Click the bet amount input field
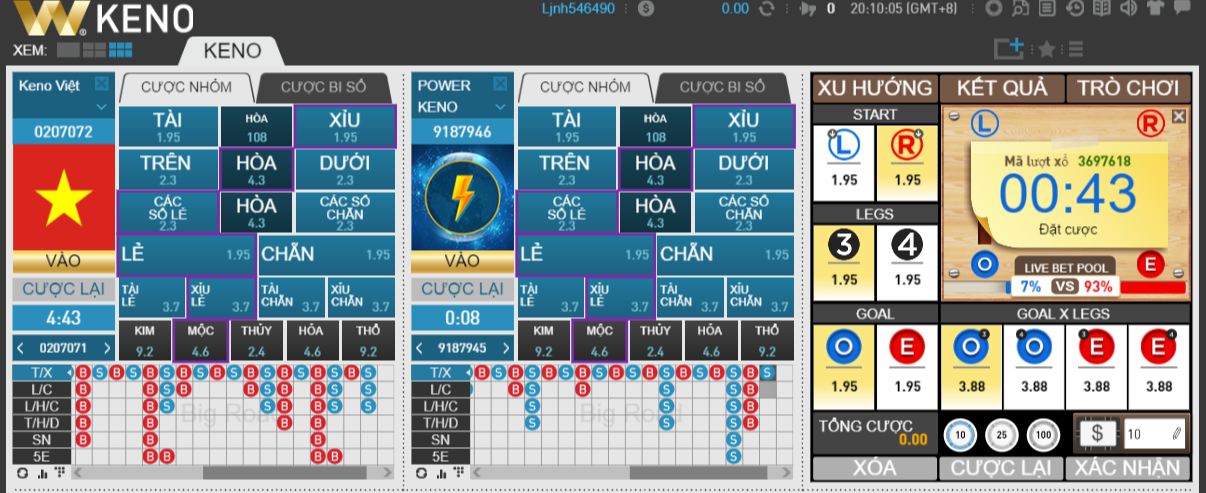The height and width of the screenshot is (493, 1206). pyautogui.click(x=1151, y=434)
